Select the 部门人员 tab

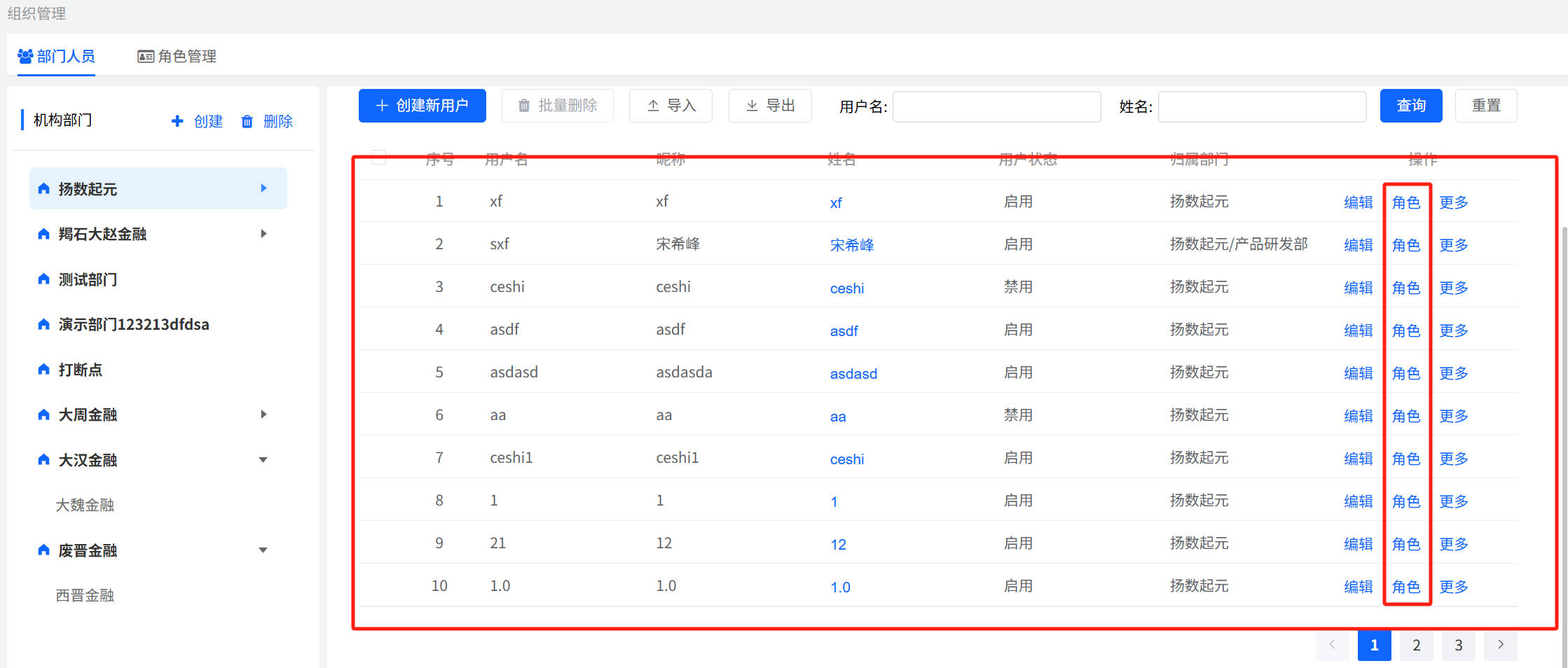click(x=57, y=56)
